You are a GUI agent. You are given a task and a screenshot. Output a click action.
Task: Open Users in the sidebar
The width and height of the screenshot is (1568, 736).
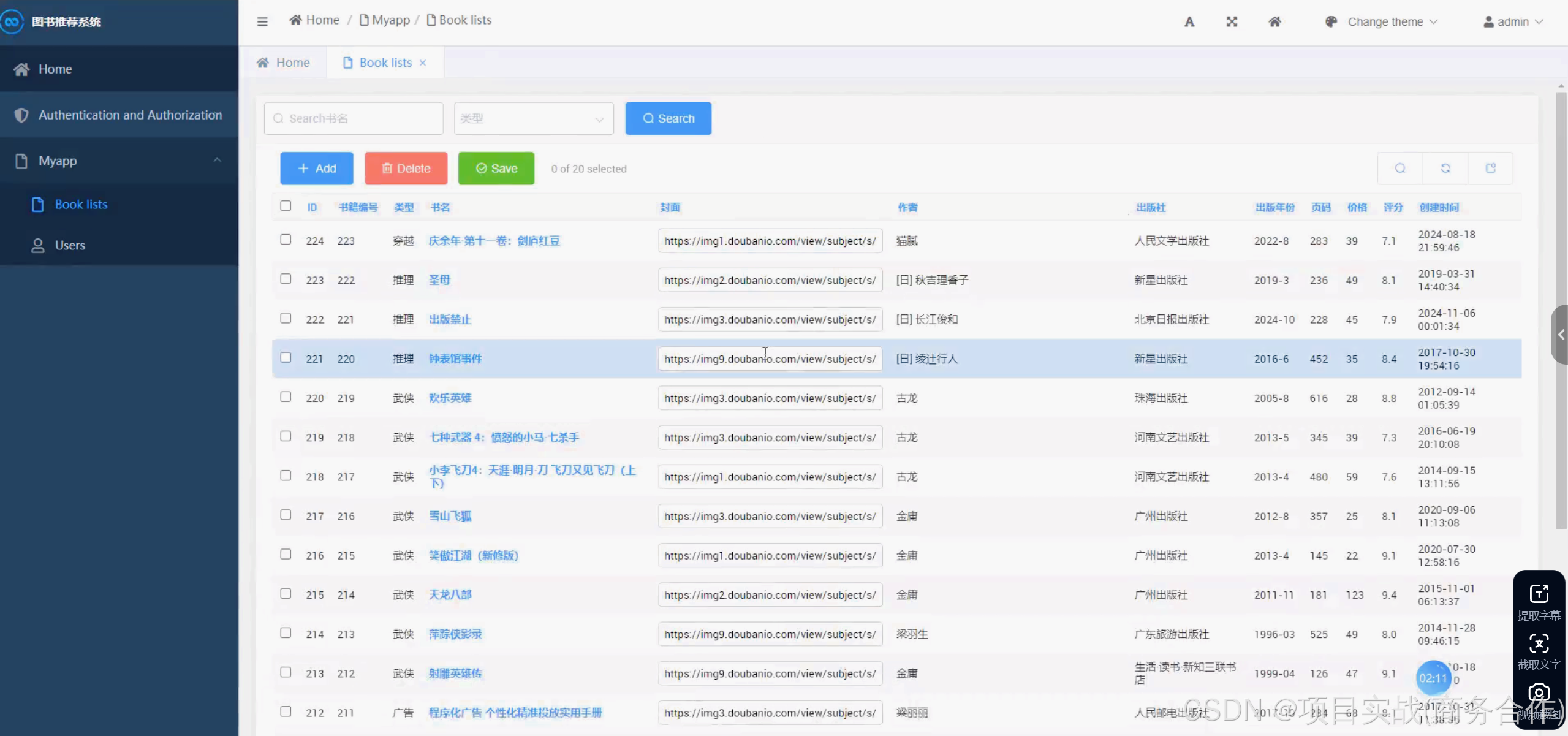pos(70,245)
